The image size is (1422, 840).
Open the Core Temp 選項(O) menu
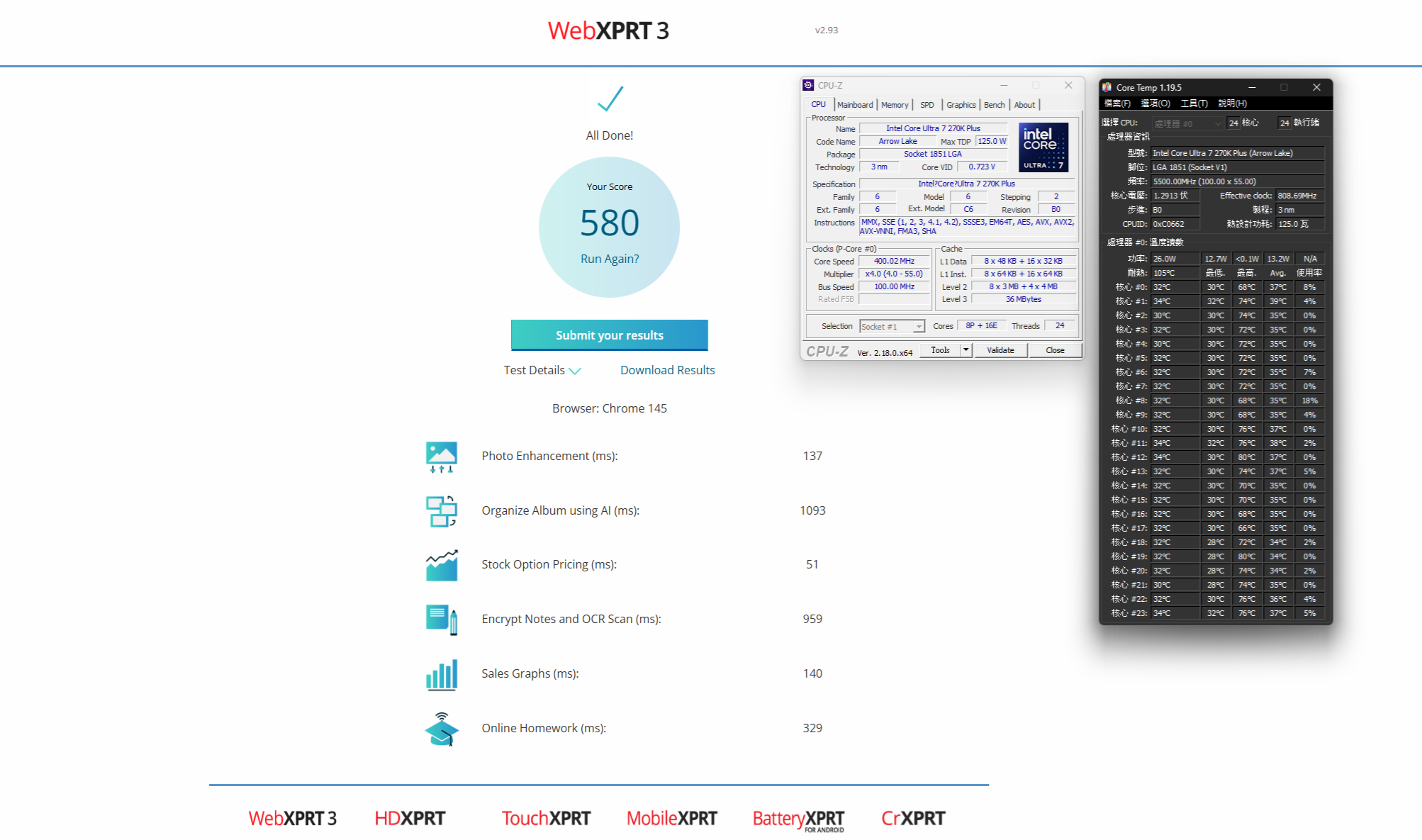point(1155,103)
